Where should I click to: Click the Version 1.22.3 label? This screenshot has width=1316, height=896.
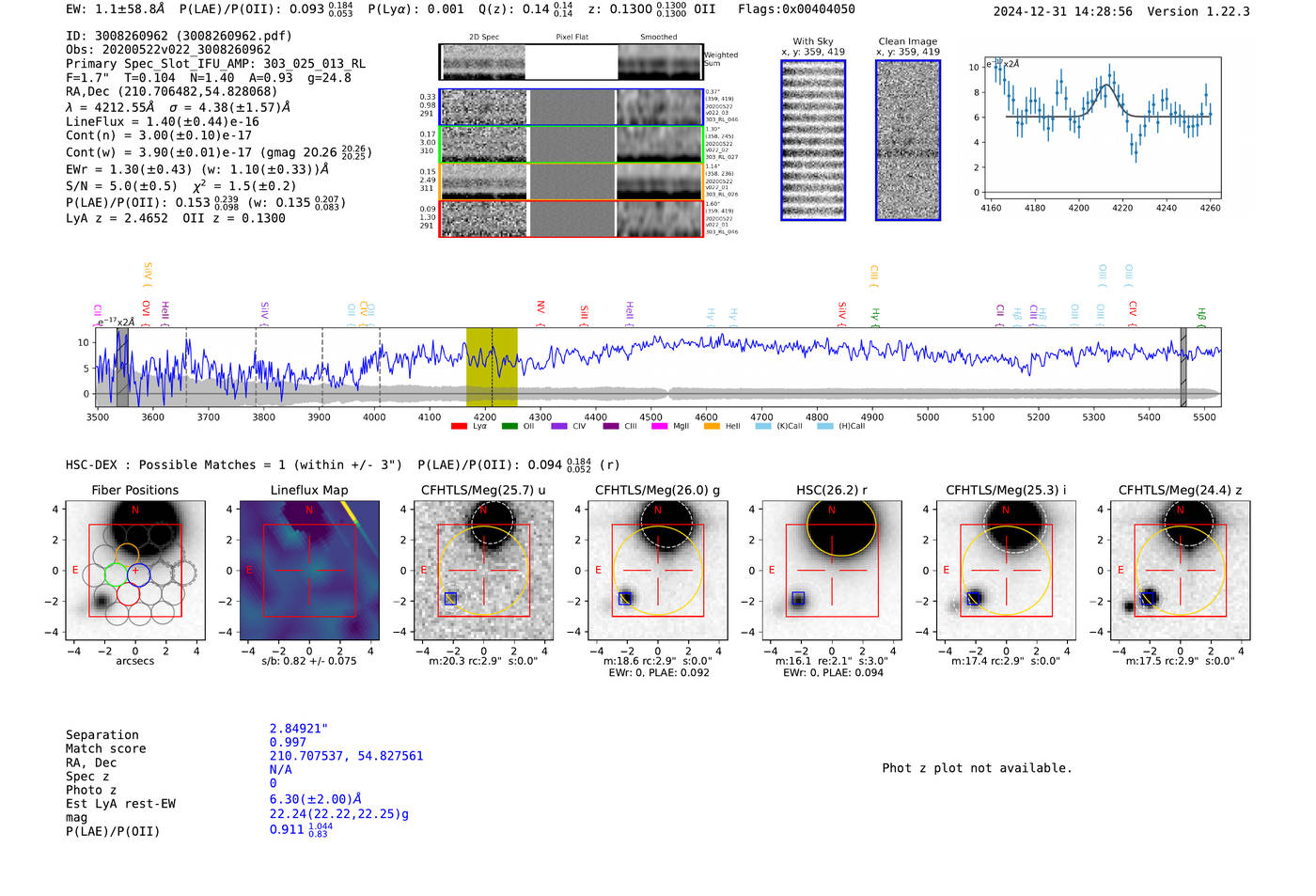pyautogui.click(x=1198, y=11)
